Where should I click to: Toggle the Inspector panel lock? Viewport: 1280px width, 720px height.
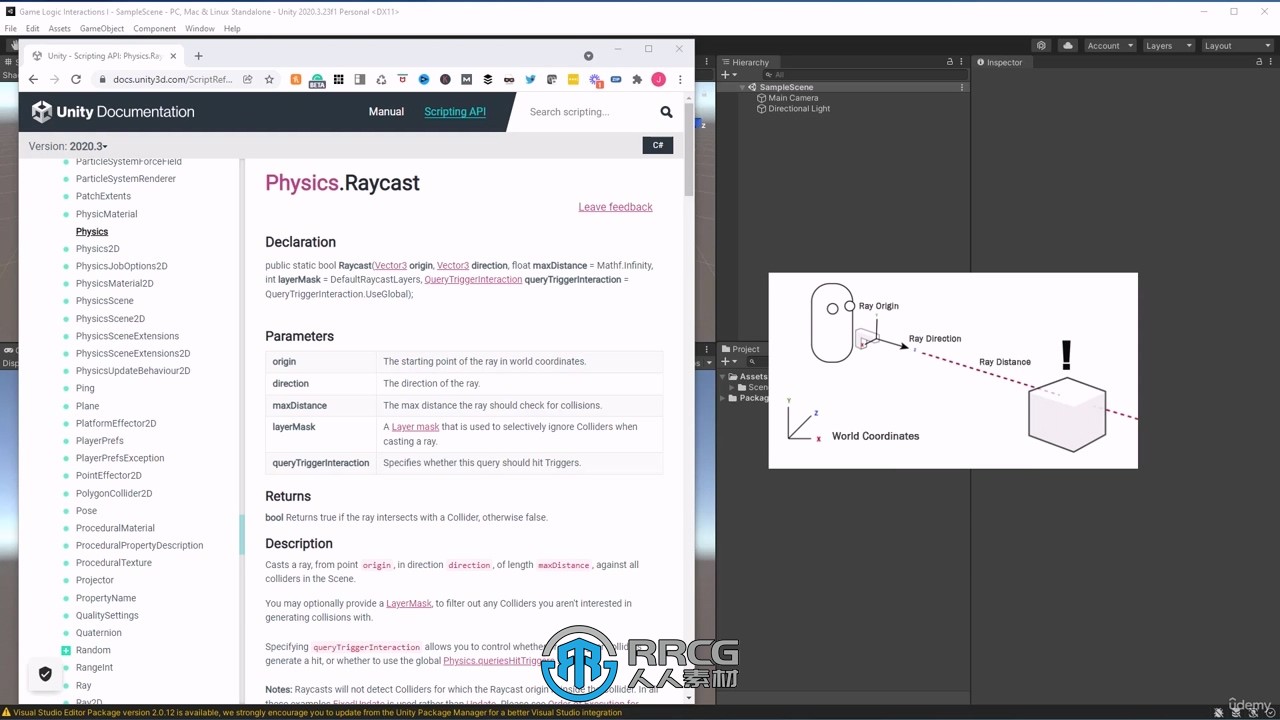(x=1260, y=62)
